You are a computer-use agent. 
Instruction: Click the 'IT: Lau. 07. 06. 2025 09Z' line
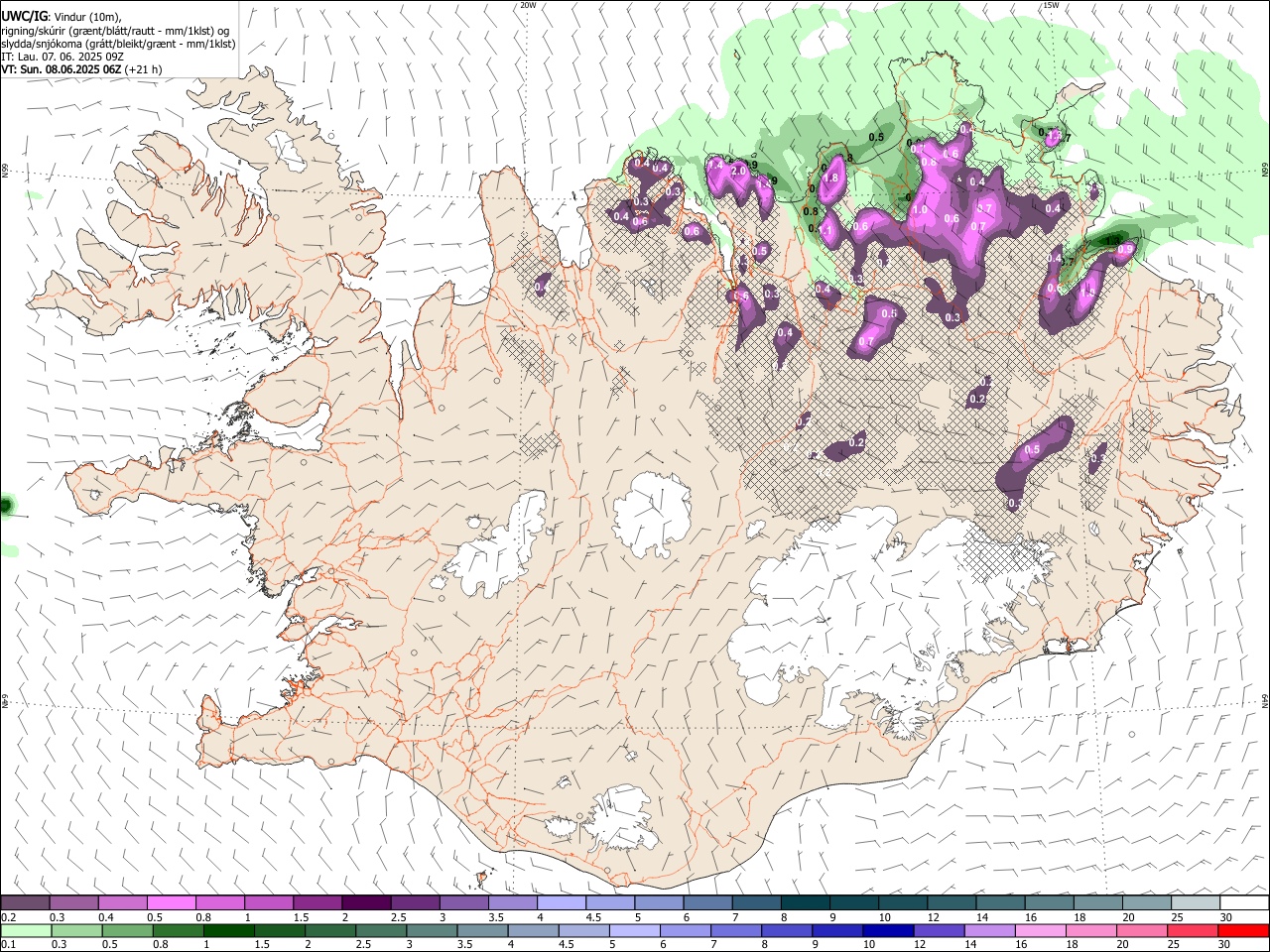[63, 57]
